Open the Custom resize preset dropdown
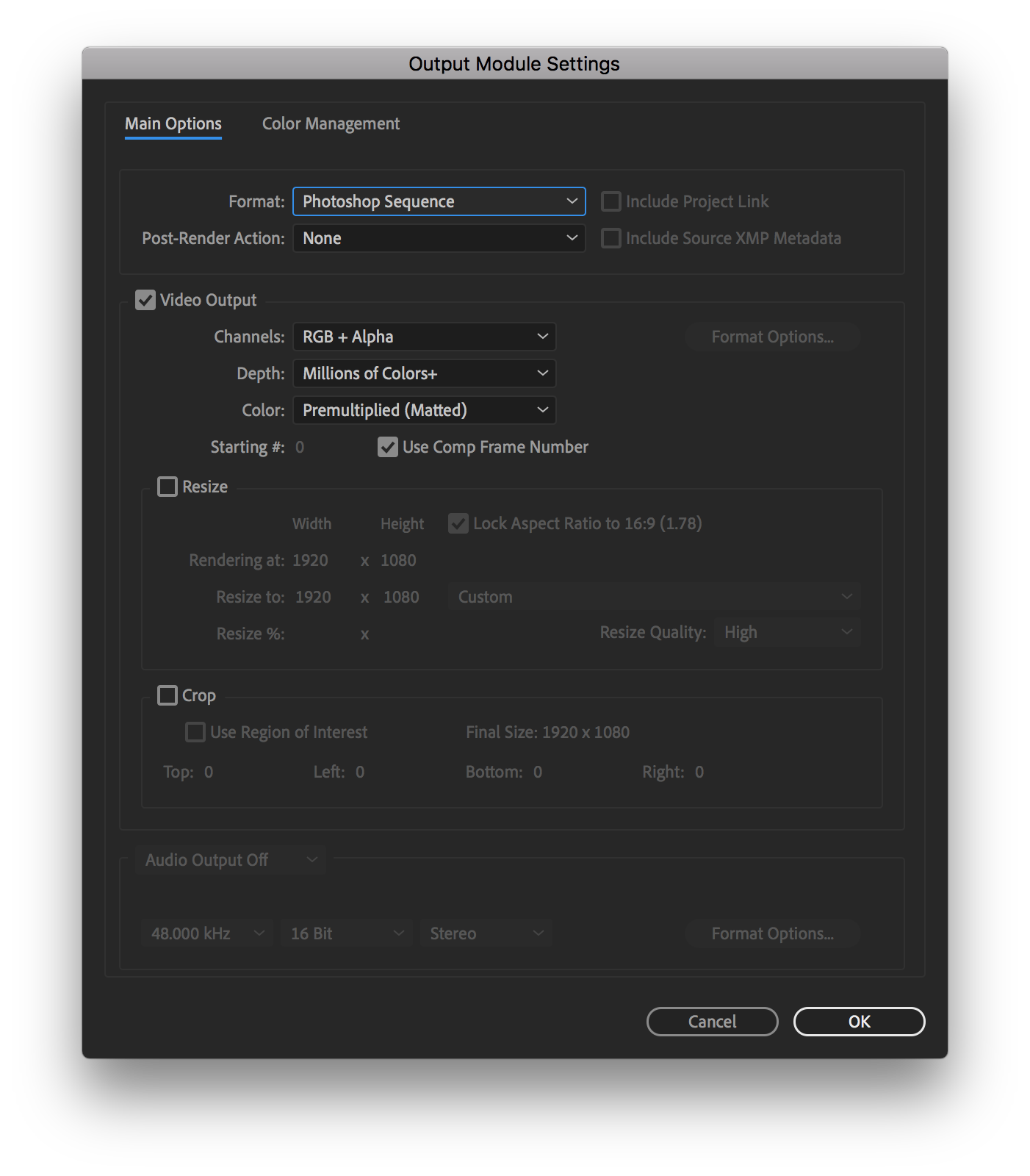The height and width of the screenshot is (1176, 1030). 654,597
